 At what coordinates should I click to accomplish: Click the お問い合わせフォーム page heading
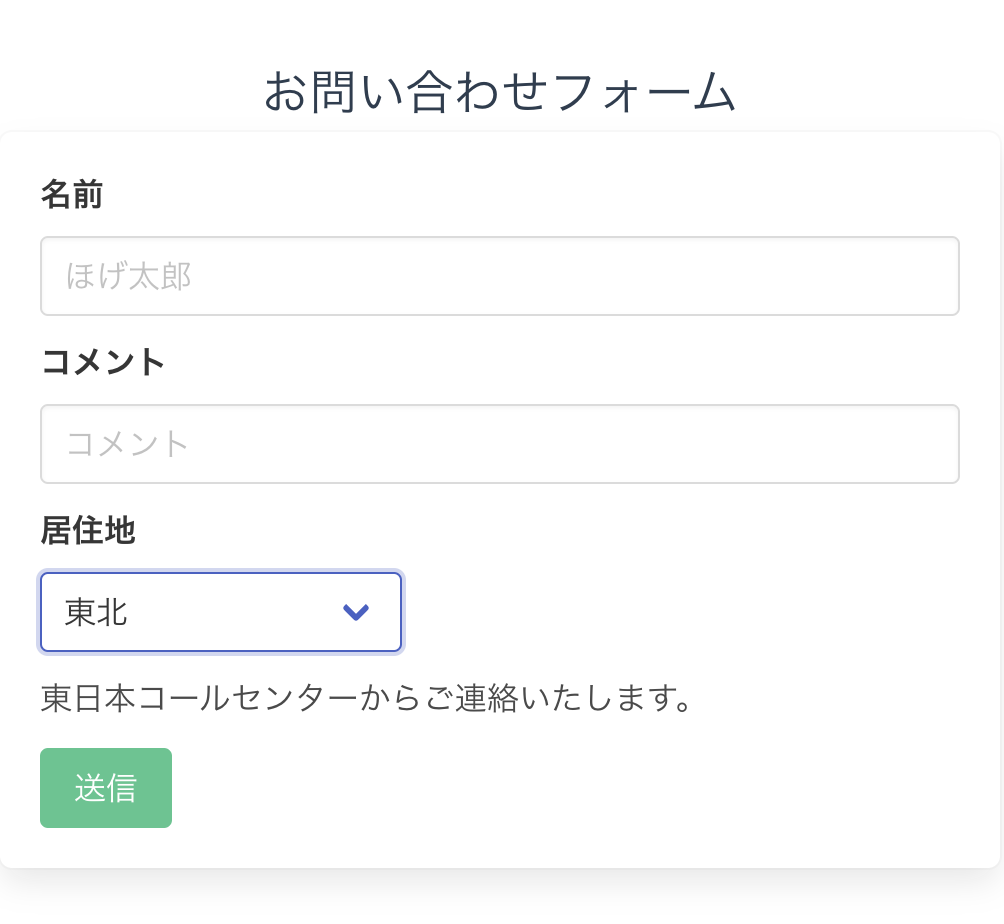coord(500,92)
